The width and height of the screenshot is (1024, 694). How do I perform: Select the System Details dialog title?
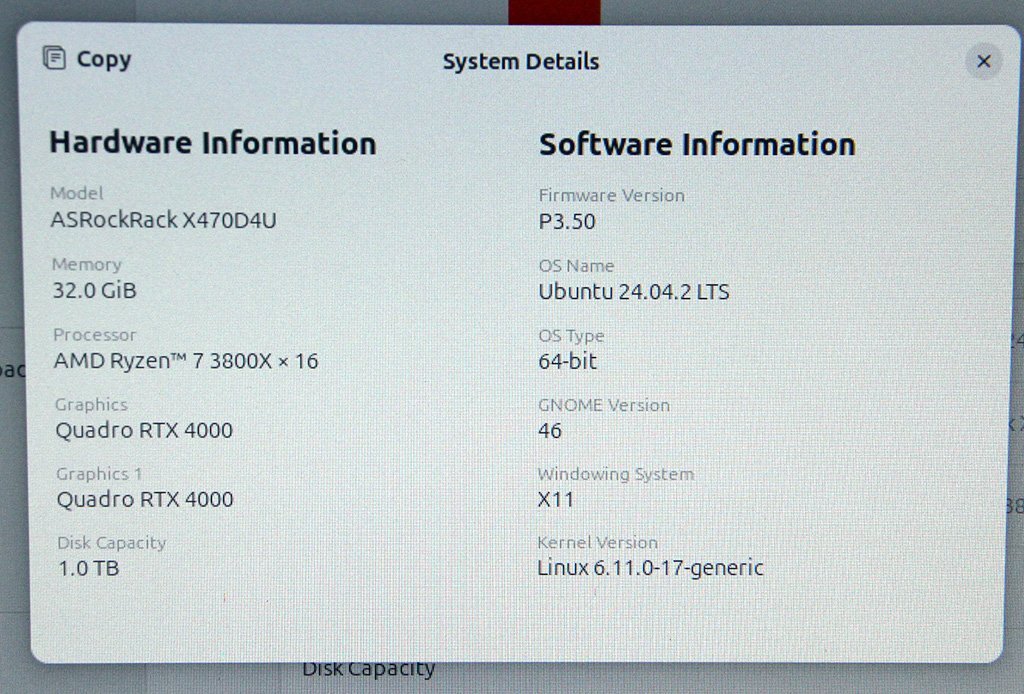coord(520,61)
